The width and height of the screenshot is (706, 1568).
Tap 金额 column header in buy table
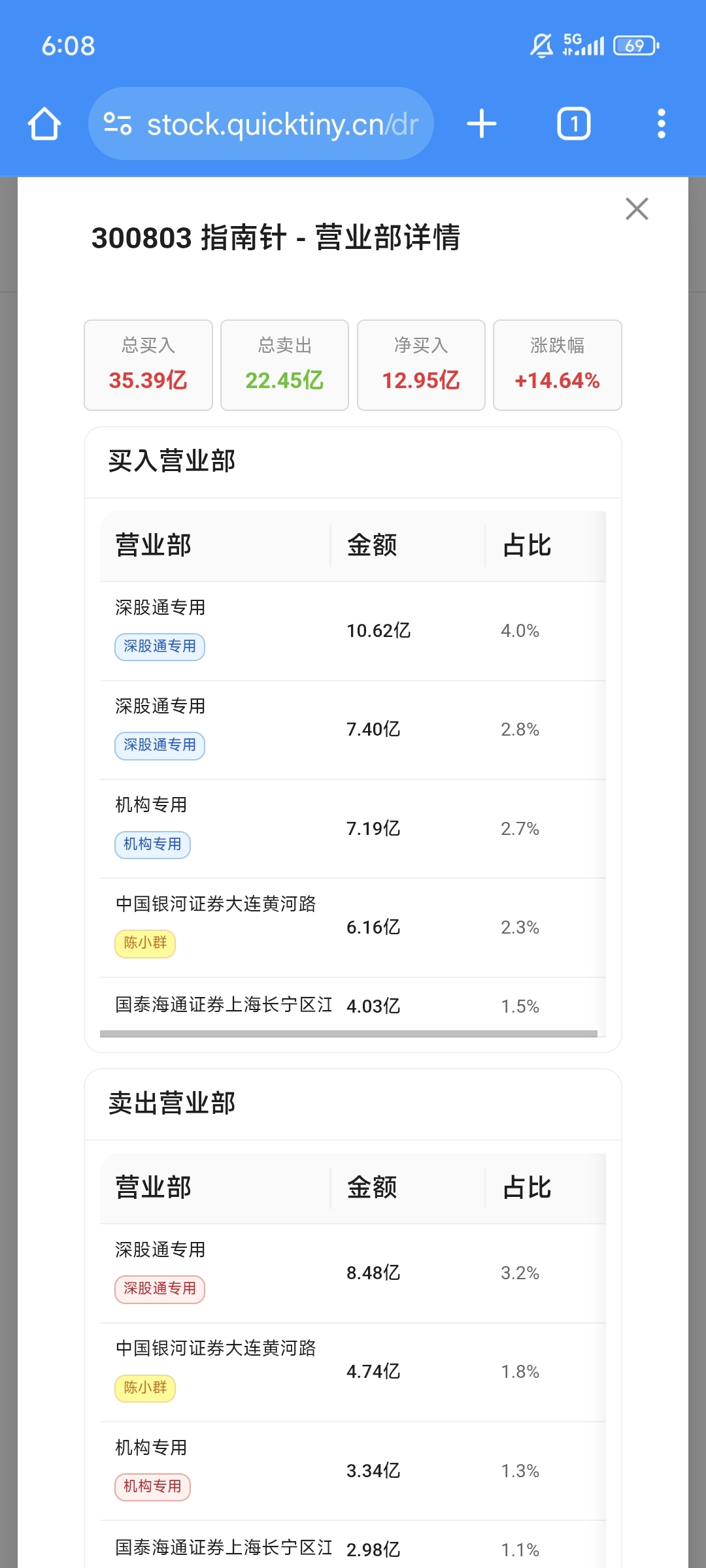coord(372,546)
